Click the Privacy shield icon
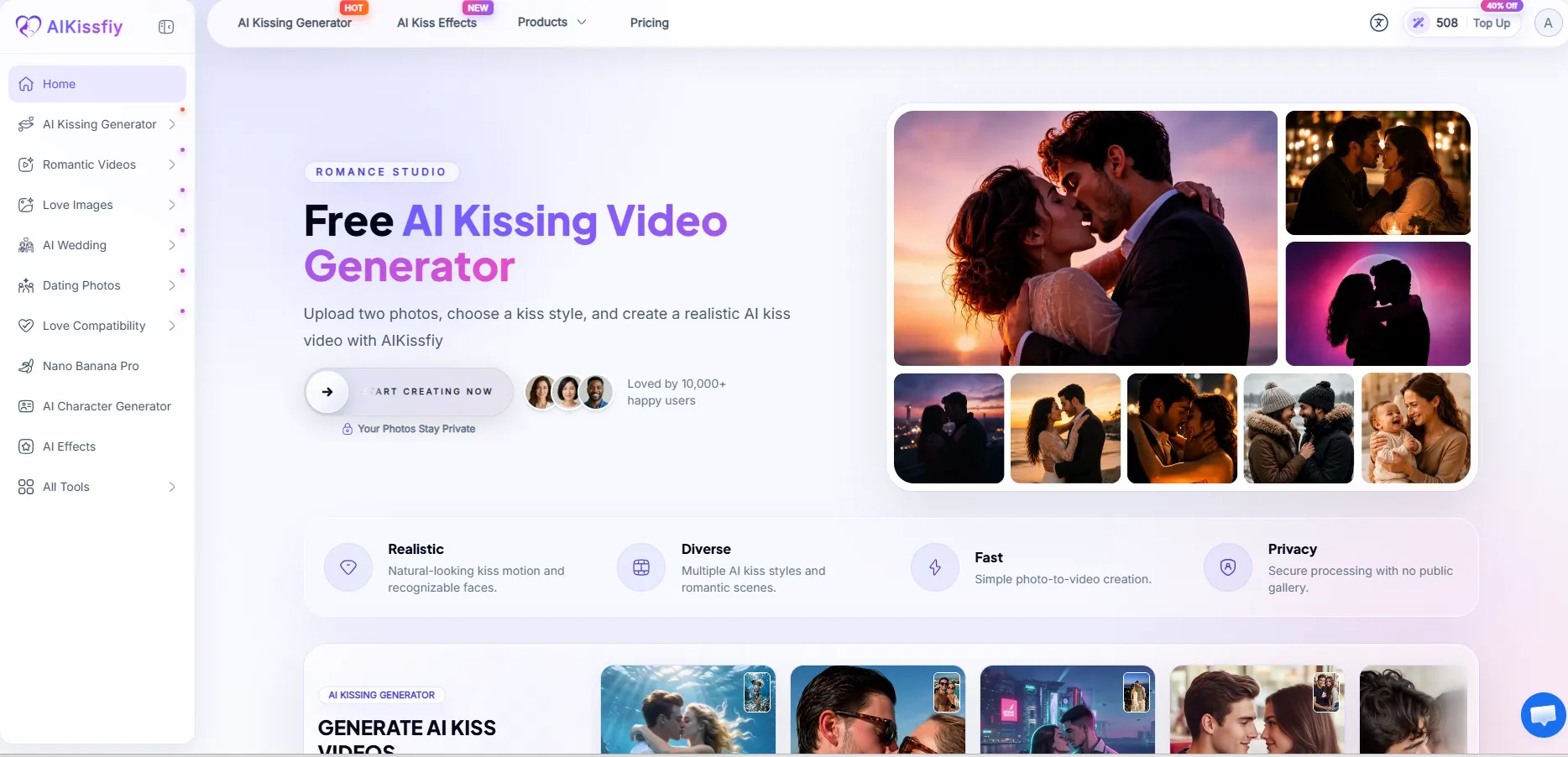The image size is (1568, 757). click(1228, 568)
